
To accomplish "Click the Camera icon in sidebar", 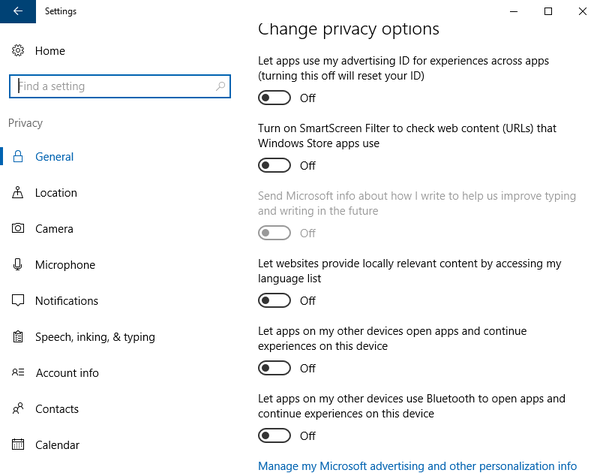I will pyautogui.click(x=18, y=228).
